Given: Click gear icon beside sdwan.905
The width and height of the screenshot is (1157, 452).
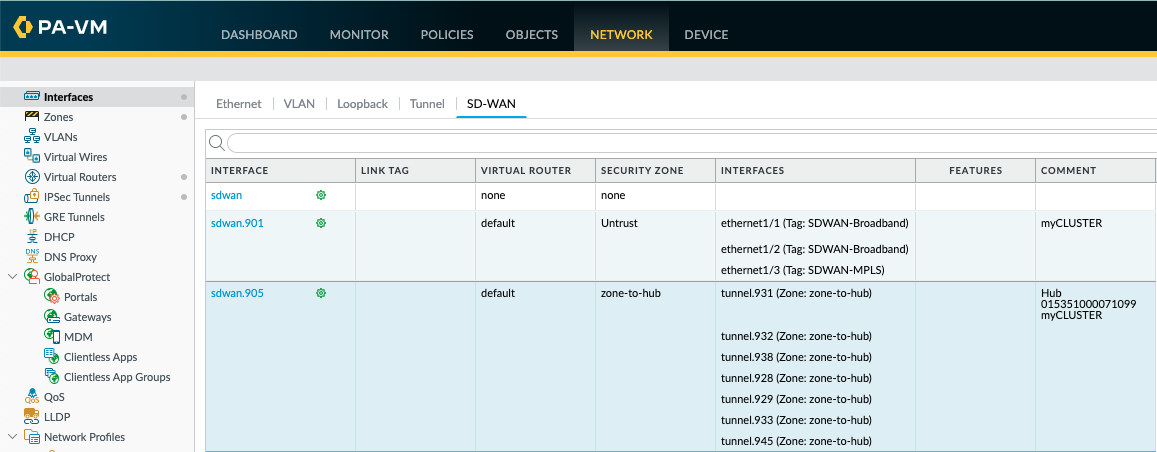Looking at the screenshot, I should [x=321, y=293].
